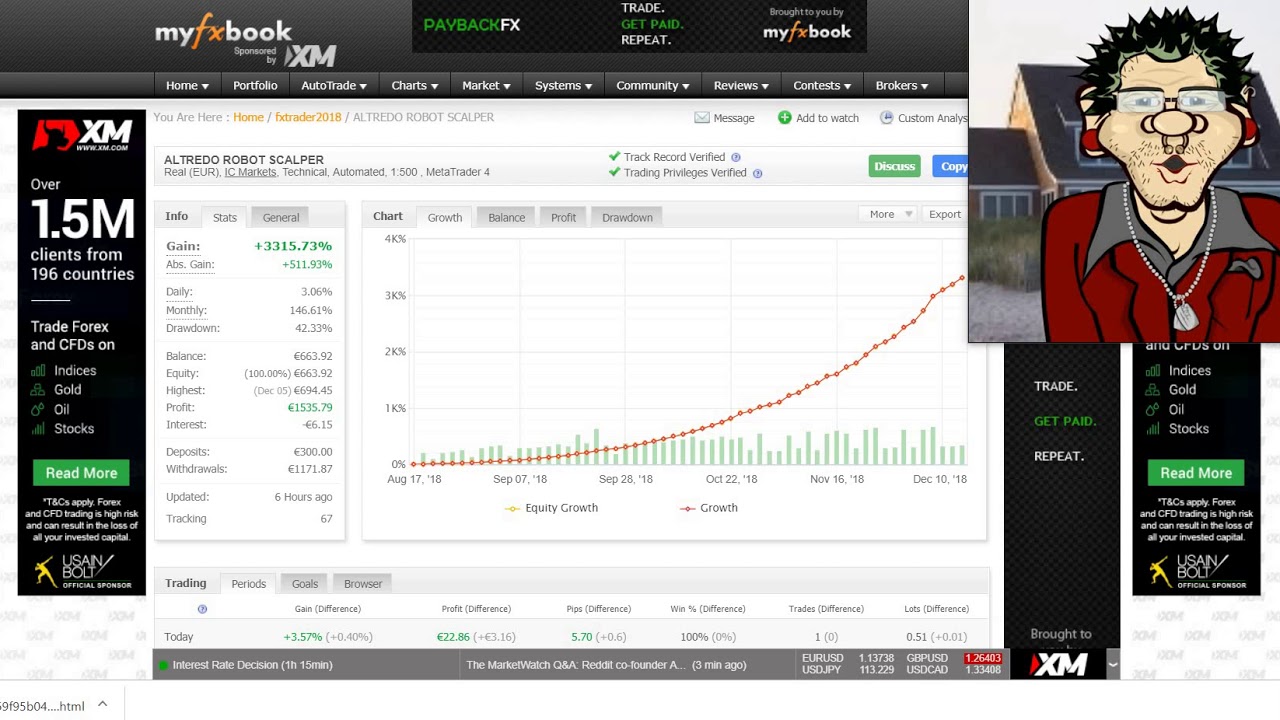The width and height of the screenshot is (1280, 720).
Task: Click the XM logo in the left ad banner
Action: [81, 134]
